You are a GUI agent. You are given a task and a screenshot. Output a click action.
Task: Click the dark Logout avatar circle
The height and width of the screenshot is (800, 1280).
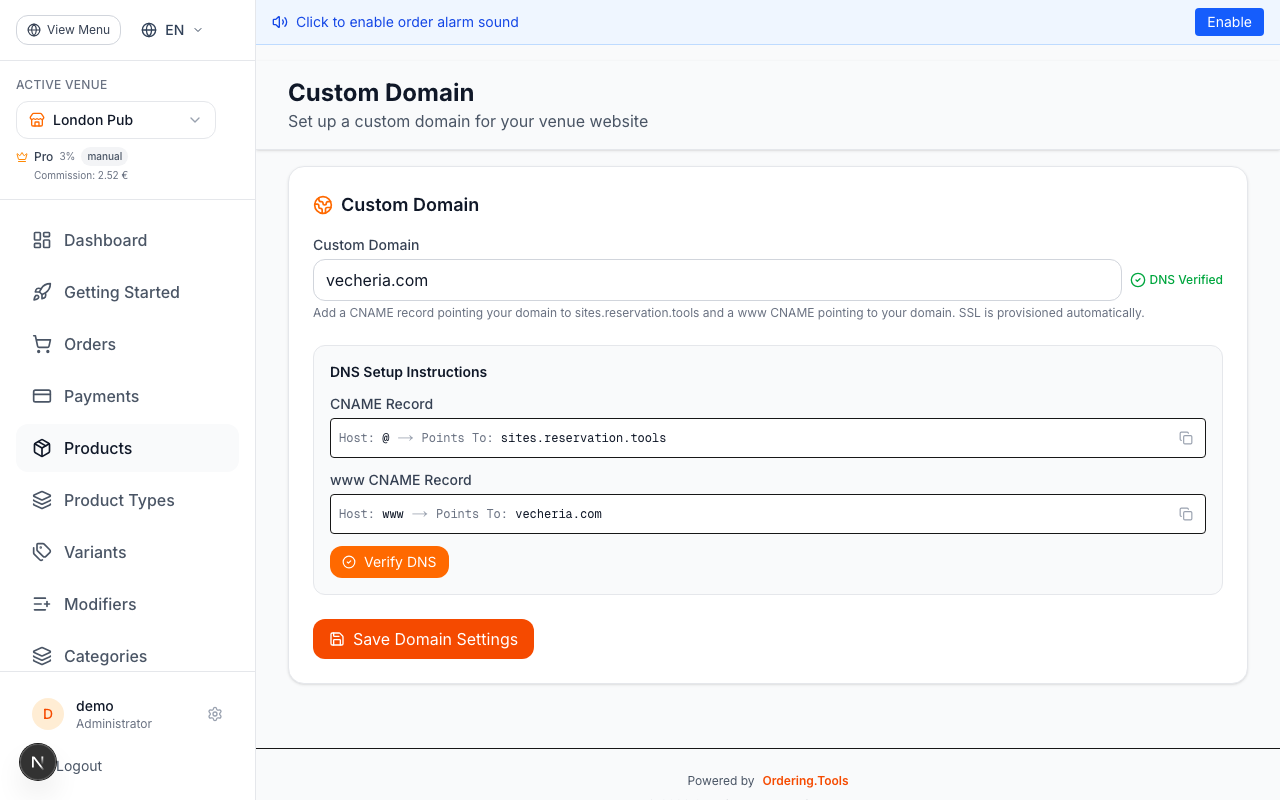[38, 762]
